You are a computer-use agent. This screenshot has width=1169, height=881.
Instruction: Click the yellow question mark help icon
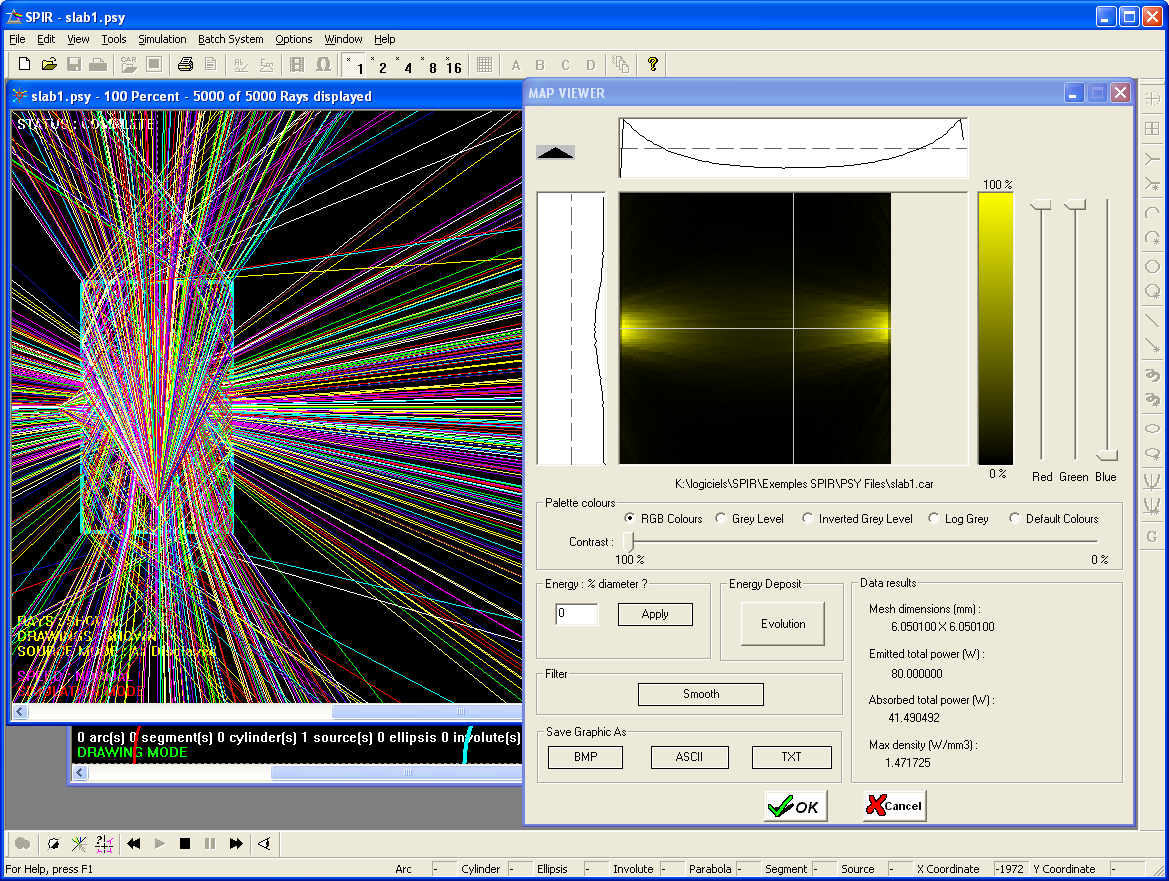pos(653,64)
